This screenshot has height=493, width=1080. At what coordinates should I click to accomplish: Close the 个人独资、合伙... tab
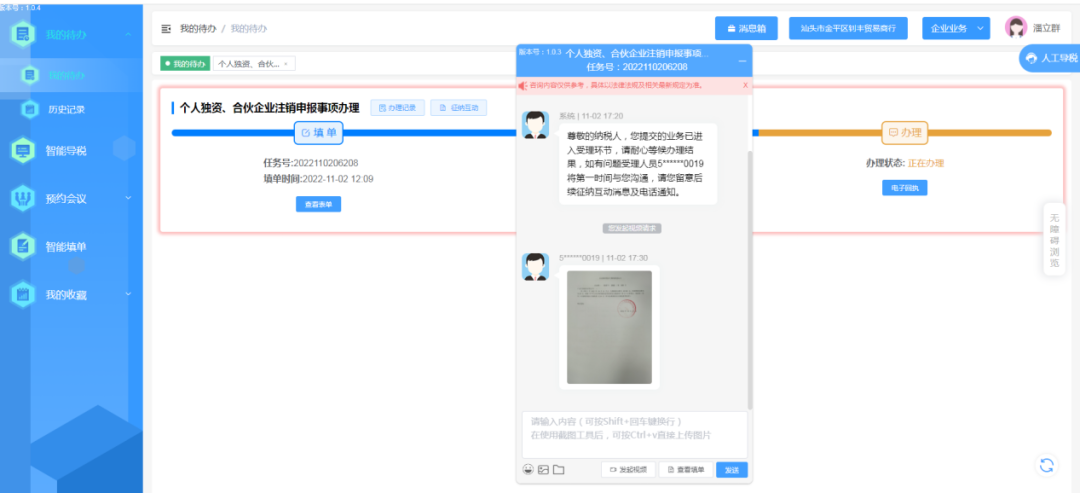[286, 64]
